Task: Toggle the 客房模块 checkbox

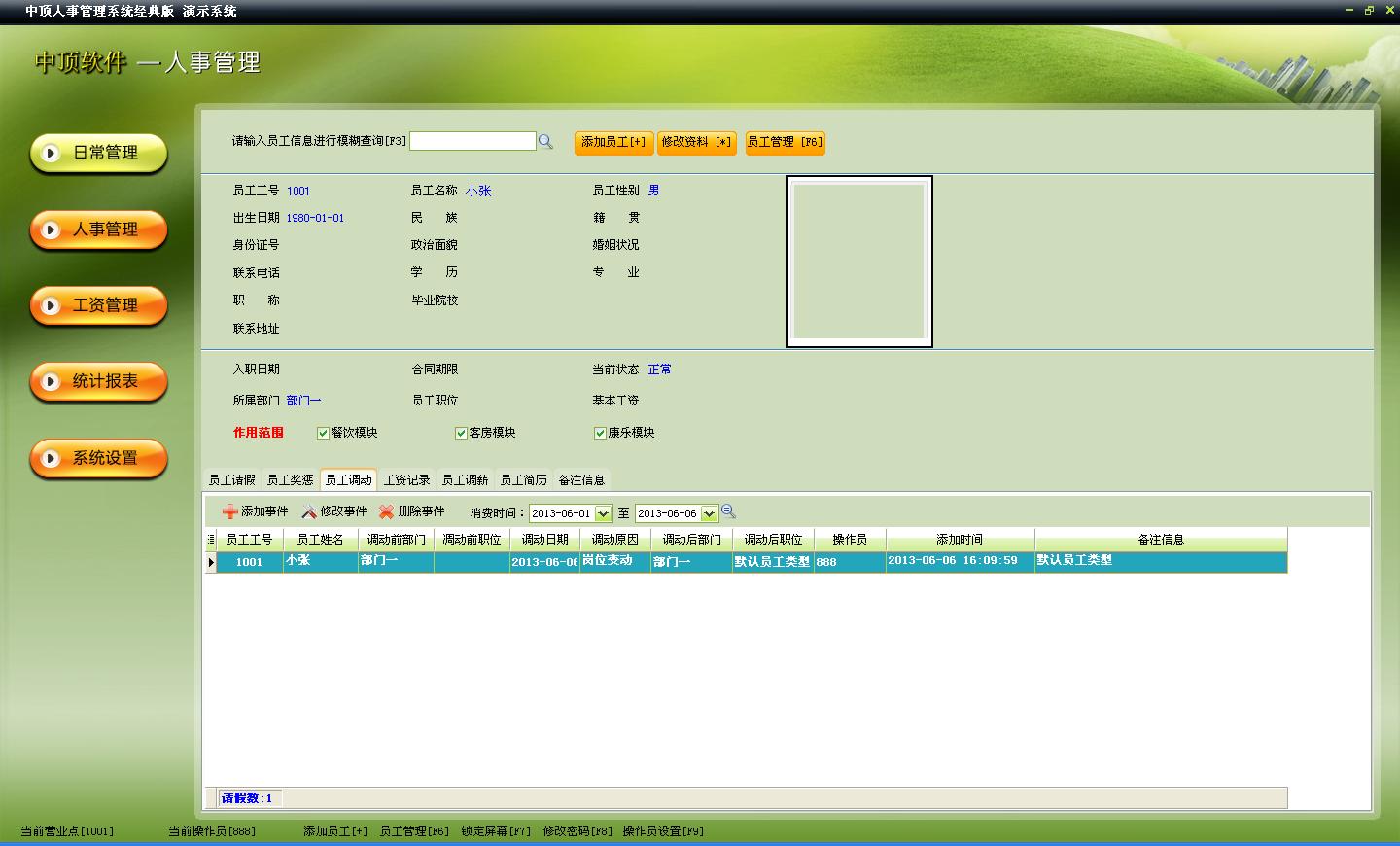Action: point(462,433)
